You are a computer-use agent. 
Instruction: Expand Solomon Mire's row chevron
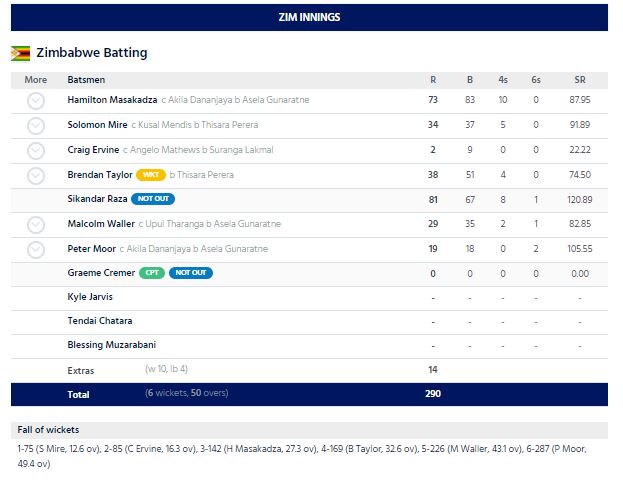tap(36, 126)
